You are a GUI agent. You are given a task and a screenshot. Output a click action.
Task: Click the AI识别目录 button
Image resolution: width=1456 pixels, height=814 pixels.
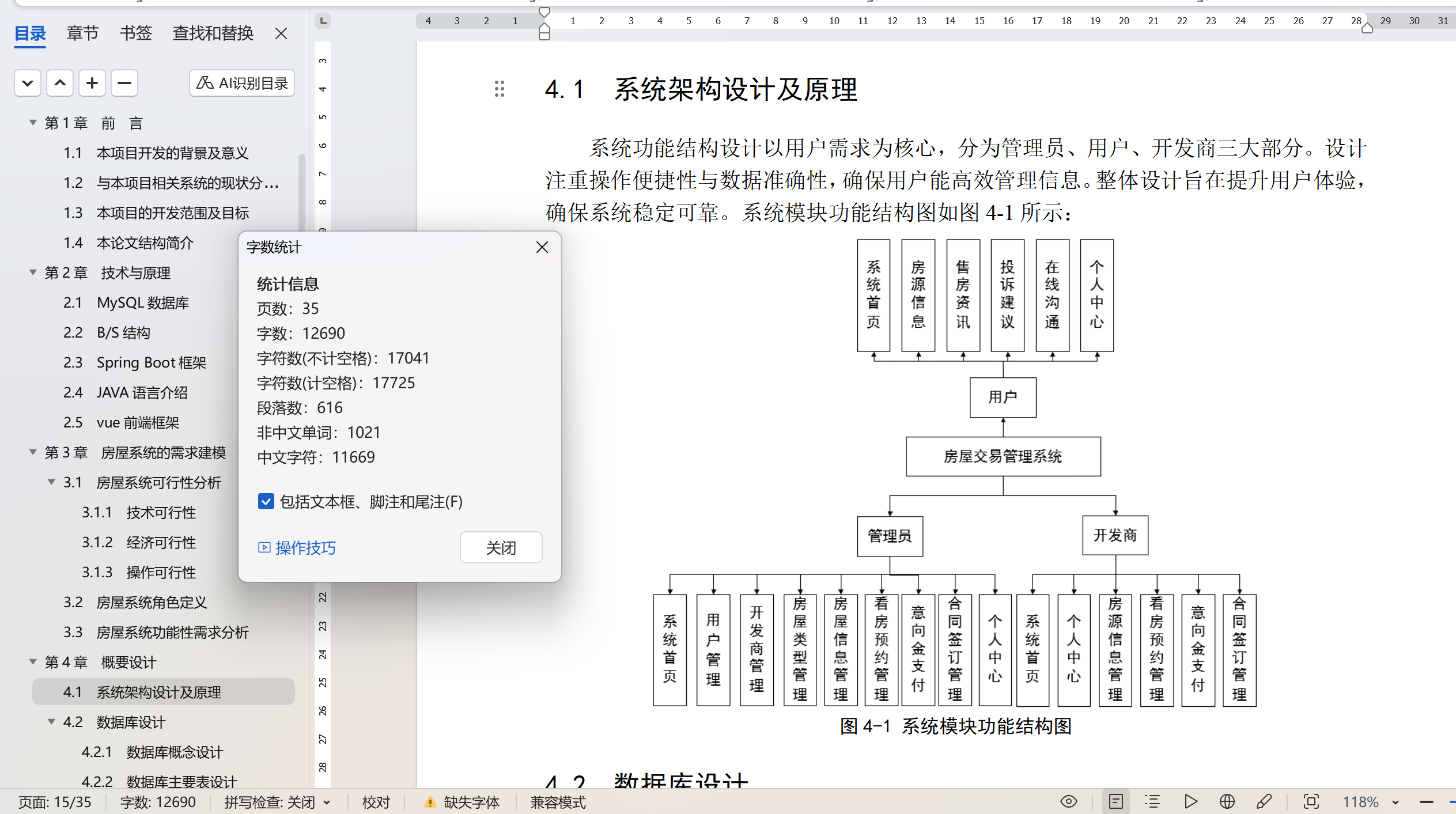coord(242,83)
